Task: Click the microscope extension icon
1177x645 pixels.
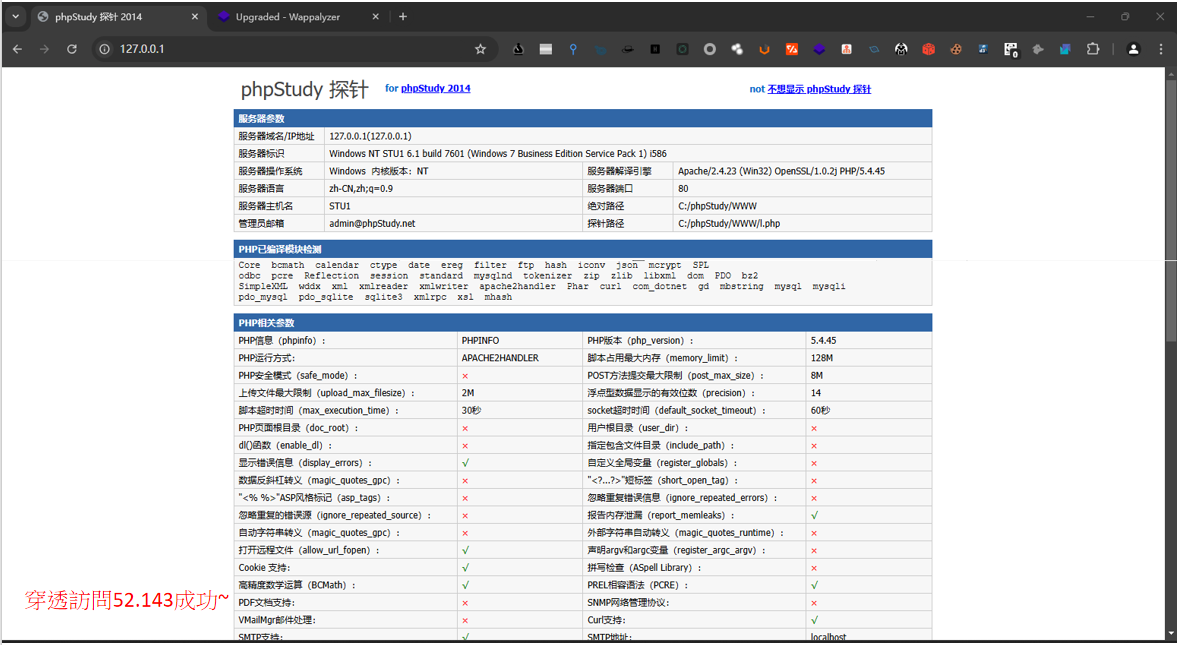Action: (518, 49)
